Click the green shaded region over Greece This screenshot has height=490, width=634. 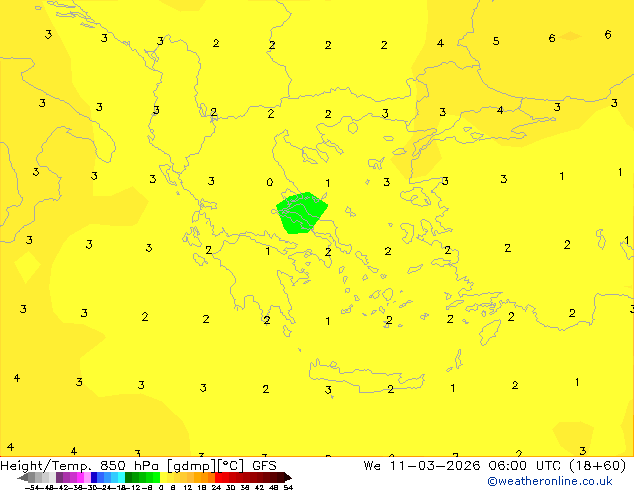coord(300,213)
